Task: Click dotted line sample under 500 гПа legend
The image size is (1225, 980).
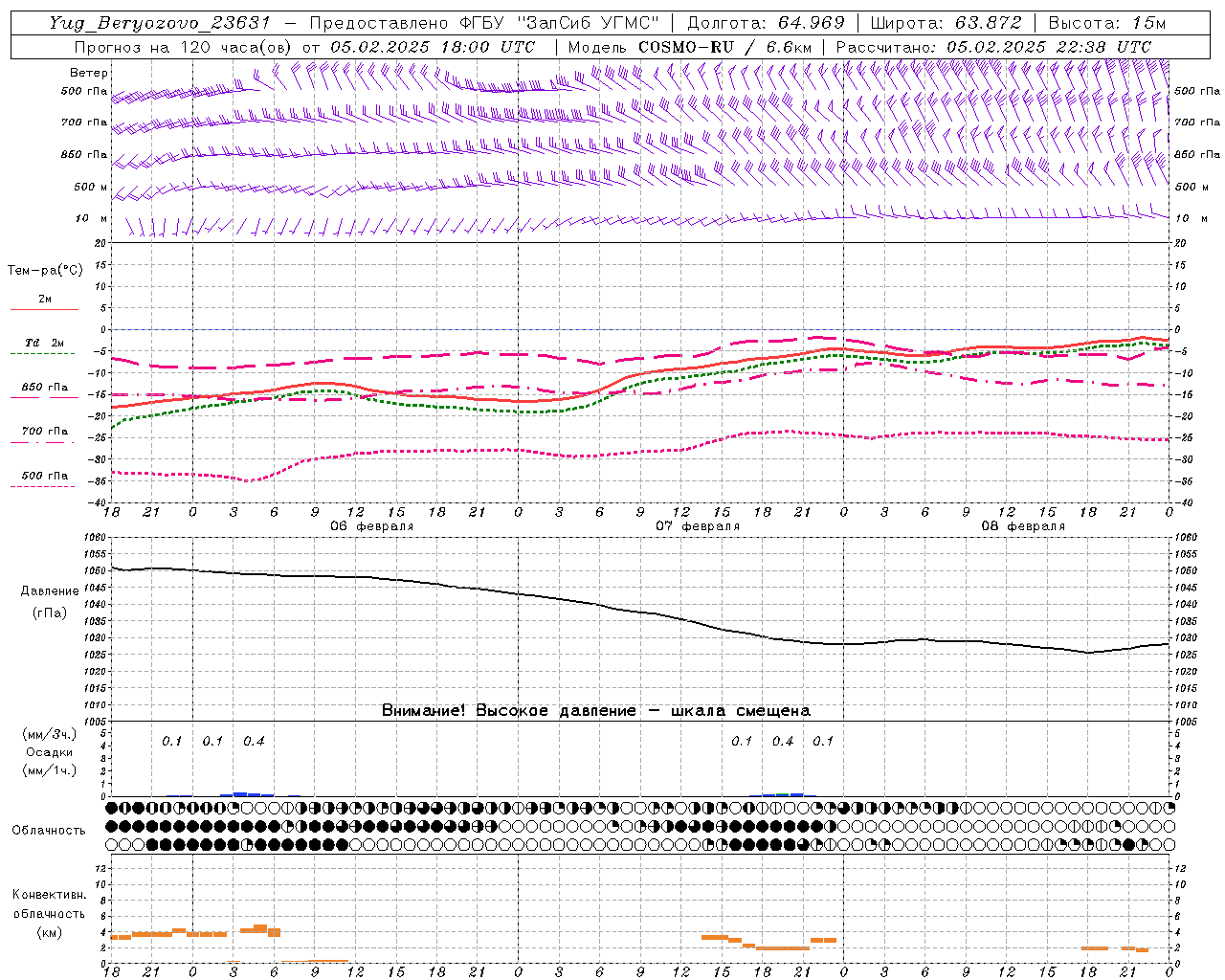Action: tap(44, 486)
